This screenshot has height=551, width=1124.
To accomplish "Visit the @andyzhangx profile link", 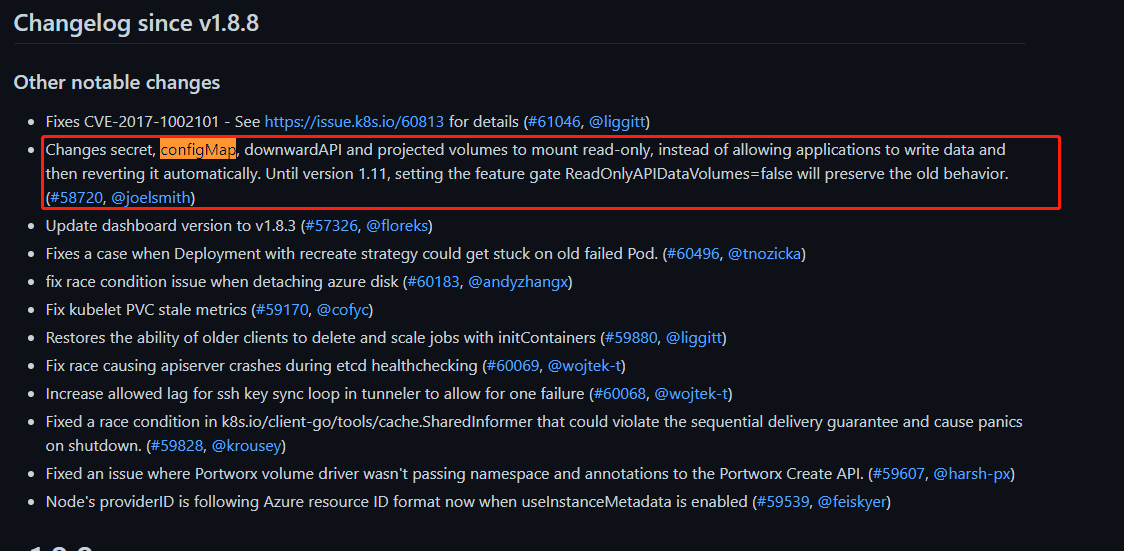I will pos(518,282).
